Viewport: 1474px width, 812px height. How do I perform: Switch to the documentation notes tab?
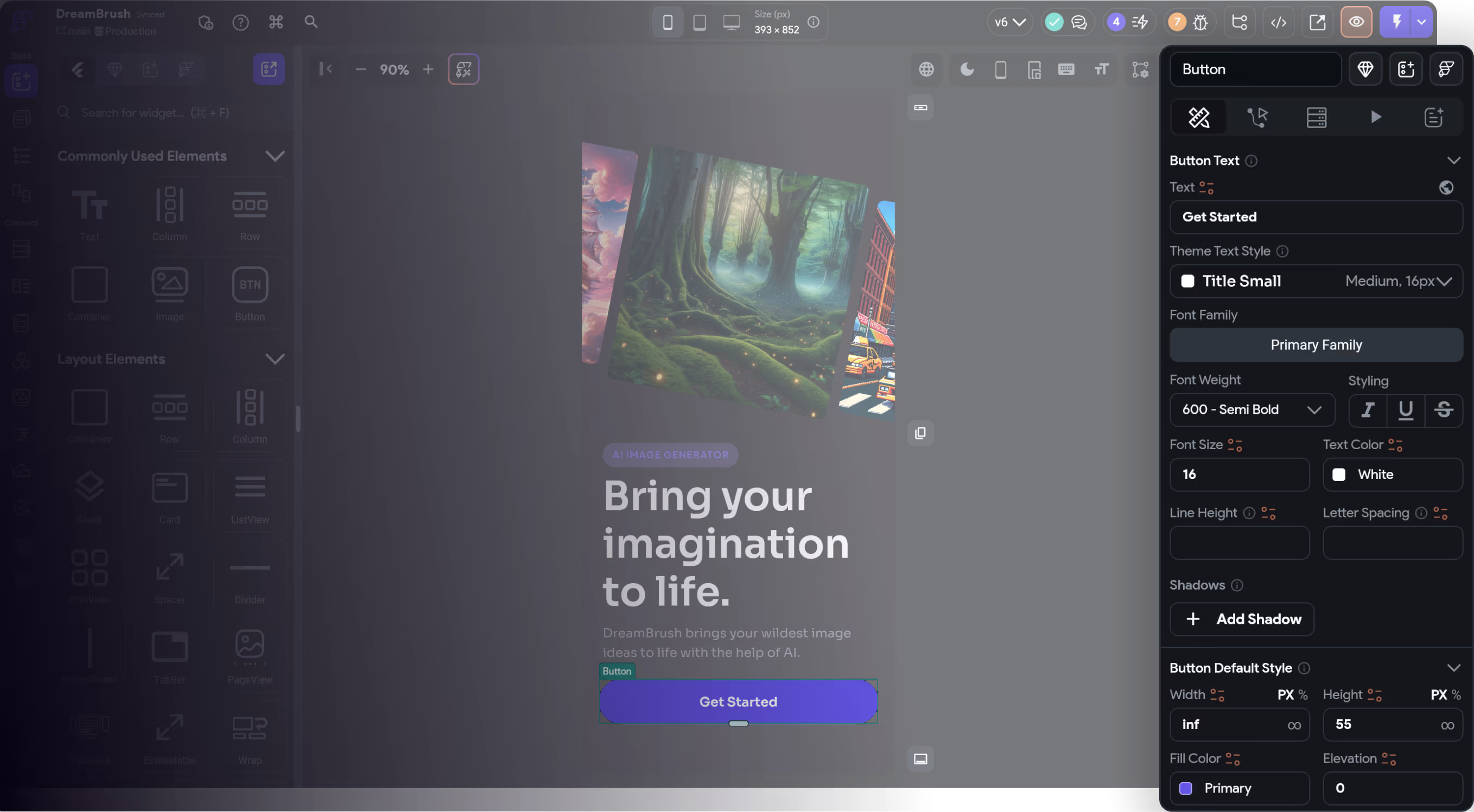(1433, 117)
